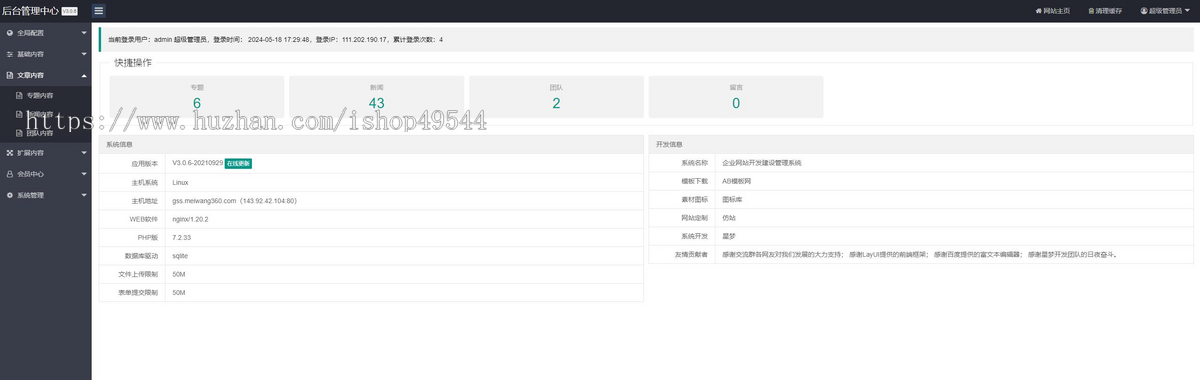
Task: Select 文章内容 in the sidebar
Action: pyautogui.click(x=45, y=75)
